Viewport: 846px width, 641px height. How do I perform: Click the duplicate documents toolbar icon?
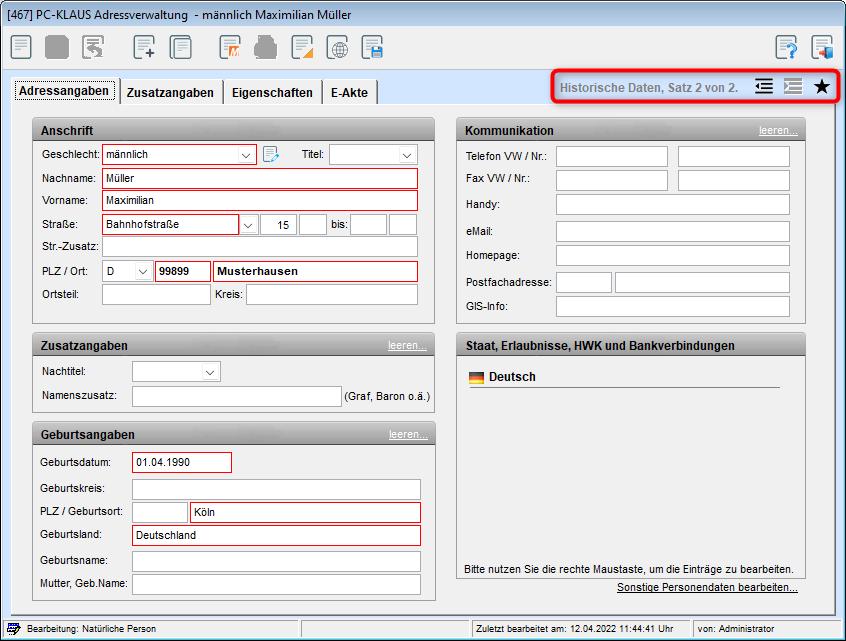tap(181, 47)
